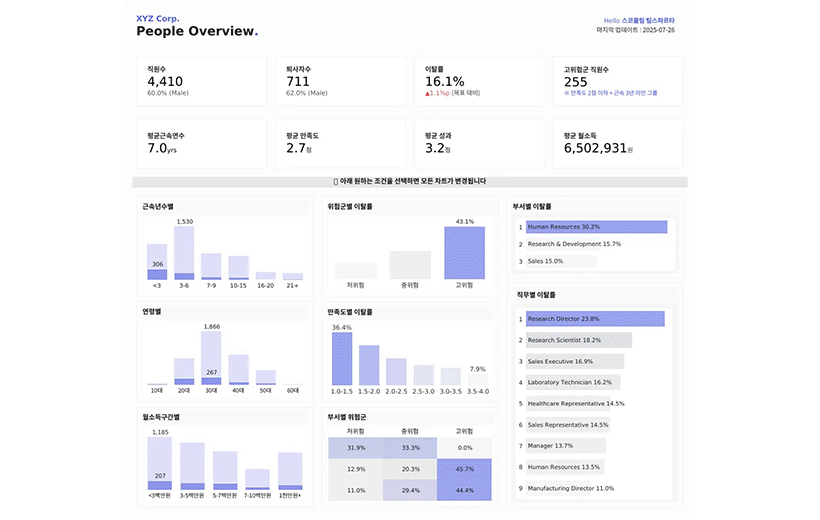Select the '1천만원+' income bar
Image resolution: width=820 pixels, height=520 pixels.
(290, 471)
